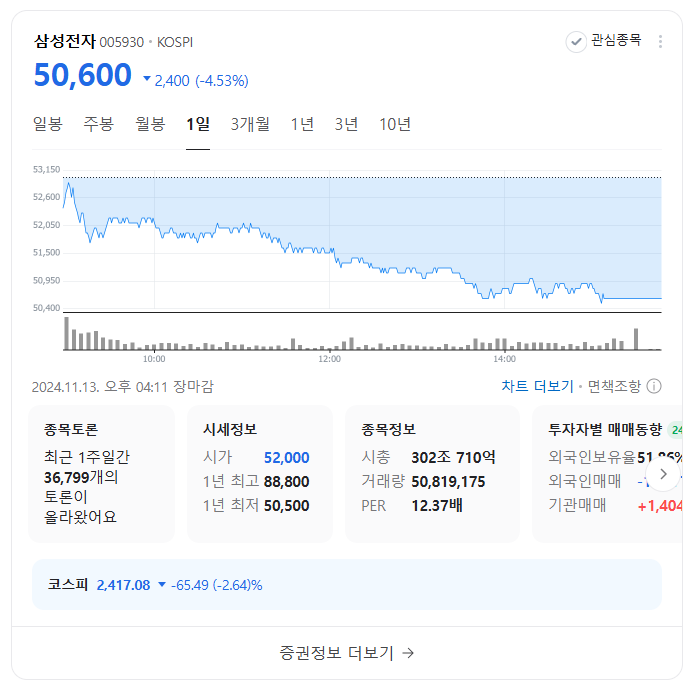Click the arrow beside 증권정보 더보기

pos(408,653)
